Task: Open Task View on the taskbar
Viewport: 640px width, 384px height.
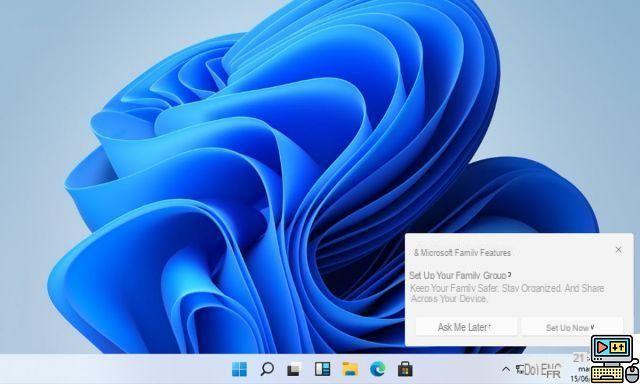Action: click(x=294, y=369)
